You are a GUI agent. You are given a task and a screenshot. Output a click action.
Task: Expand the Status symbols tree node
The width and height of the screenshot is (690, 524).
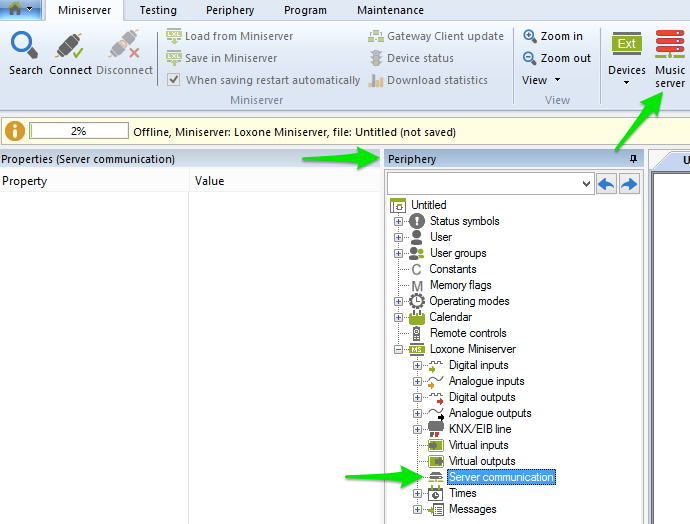coord(398,221)
